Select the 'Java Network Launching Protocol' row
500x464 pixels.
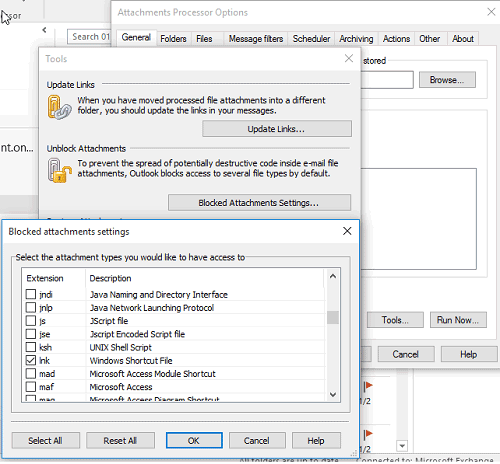pyautogui.click(x=173, y=307)
